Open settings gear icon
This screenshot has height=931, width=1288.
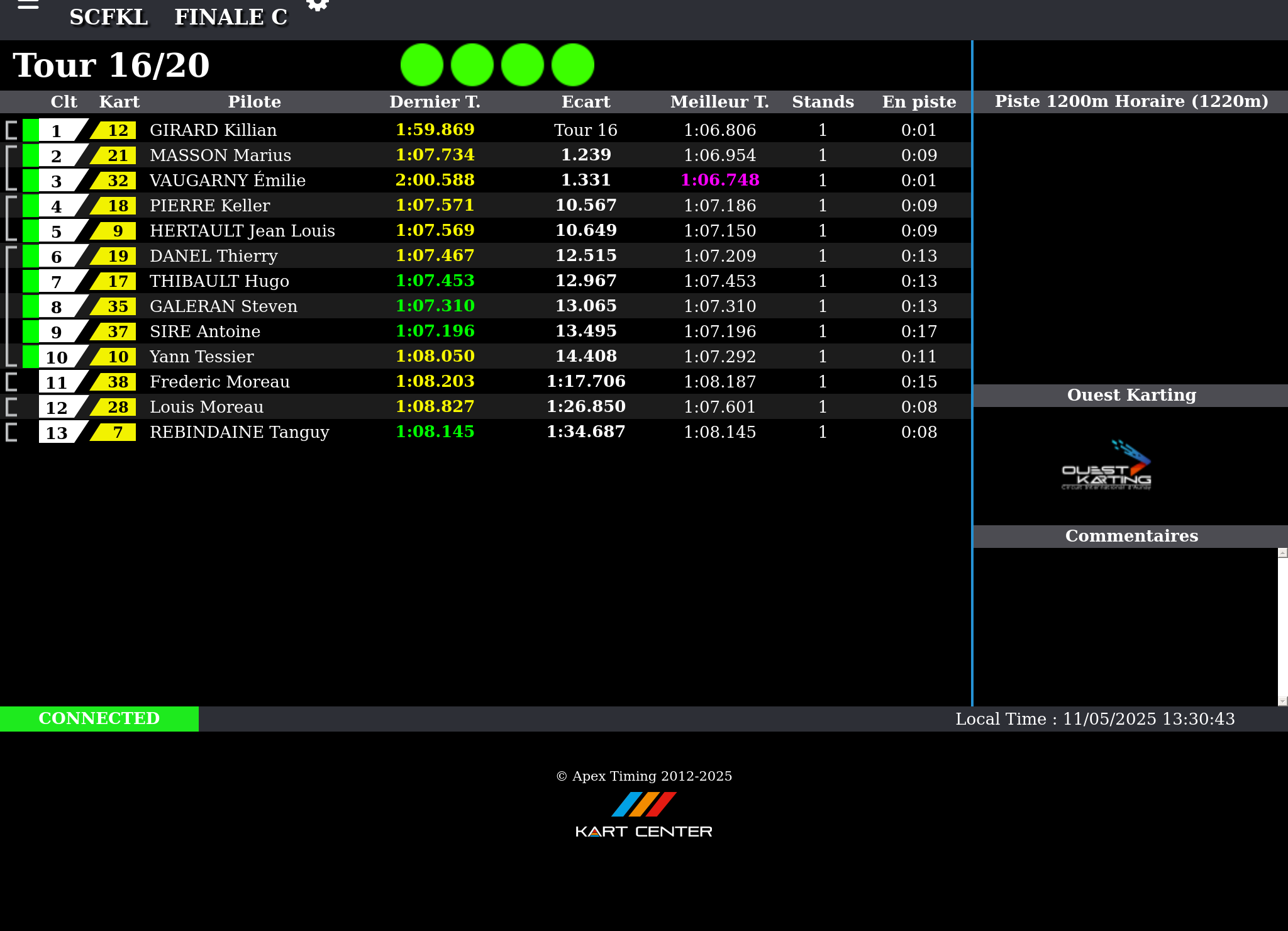318,5
